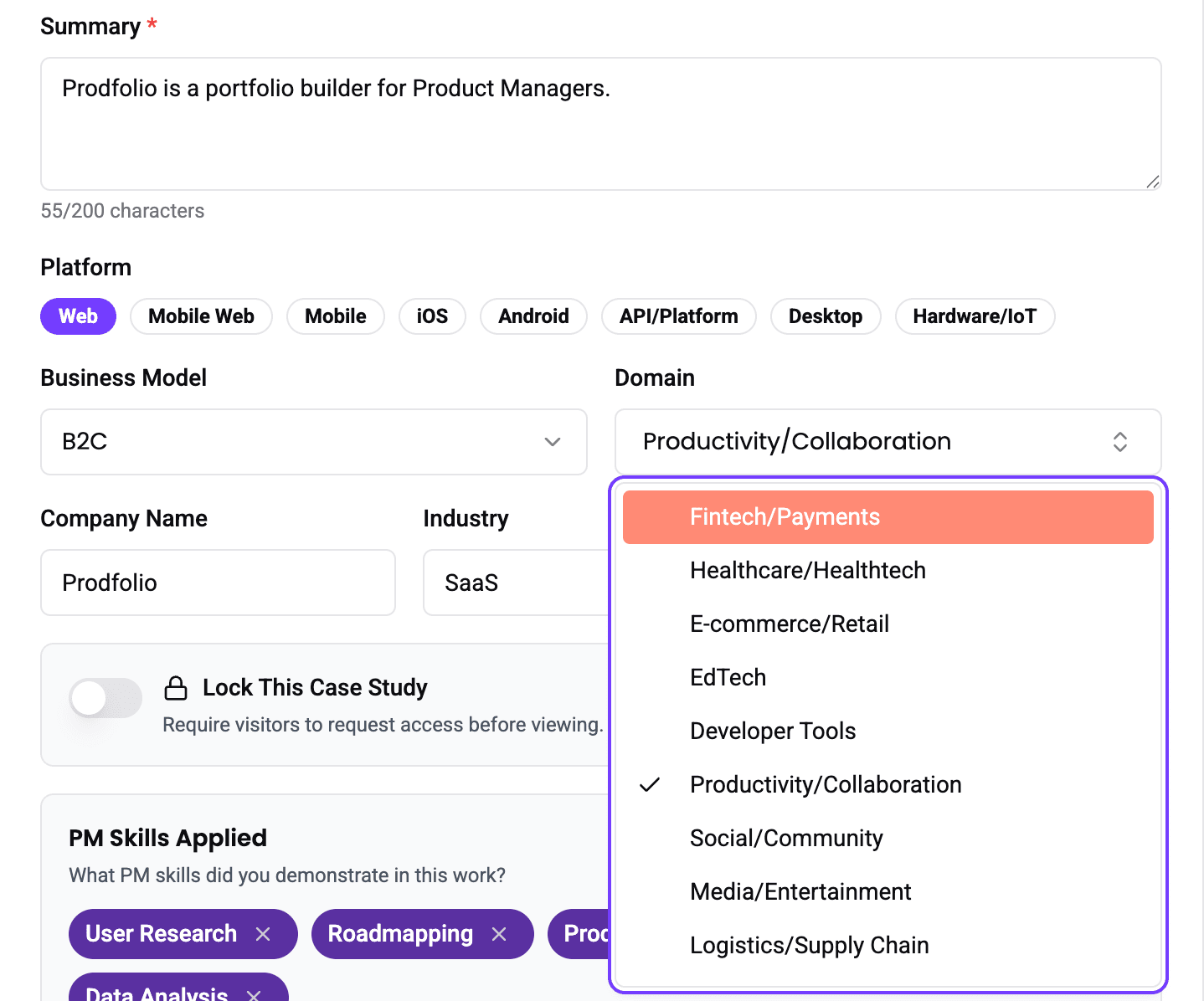Viewport: 1204px width, 1001px height.
Task: Click the lock icon beside Lock This Case Study
Action: 176,688
